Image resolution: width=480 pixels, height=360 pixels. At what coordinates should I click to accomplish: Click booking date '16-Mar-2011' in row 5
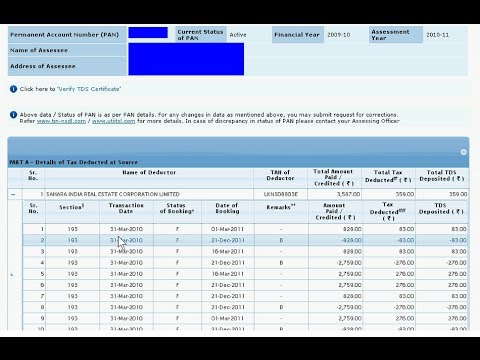[227, 274]
